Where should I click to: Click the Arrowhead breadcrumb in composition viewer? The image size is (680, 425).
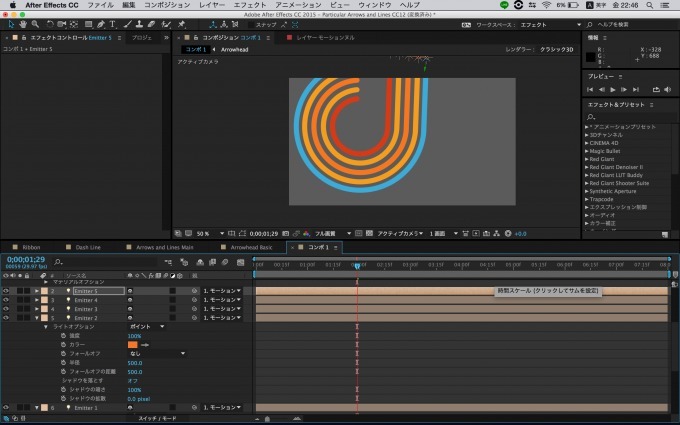pyautogui.click(x=232, y=48)
